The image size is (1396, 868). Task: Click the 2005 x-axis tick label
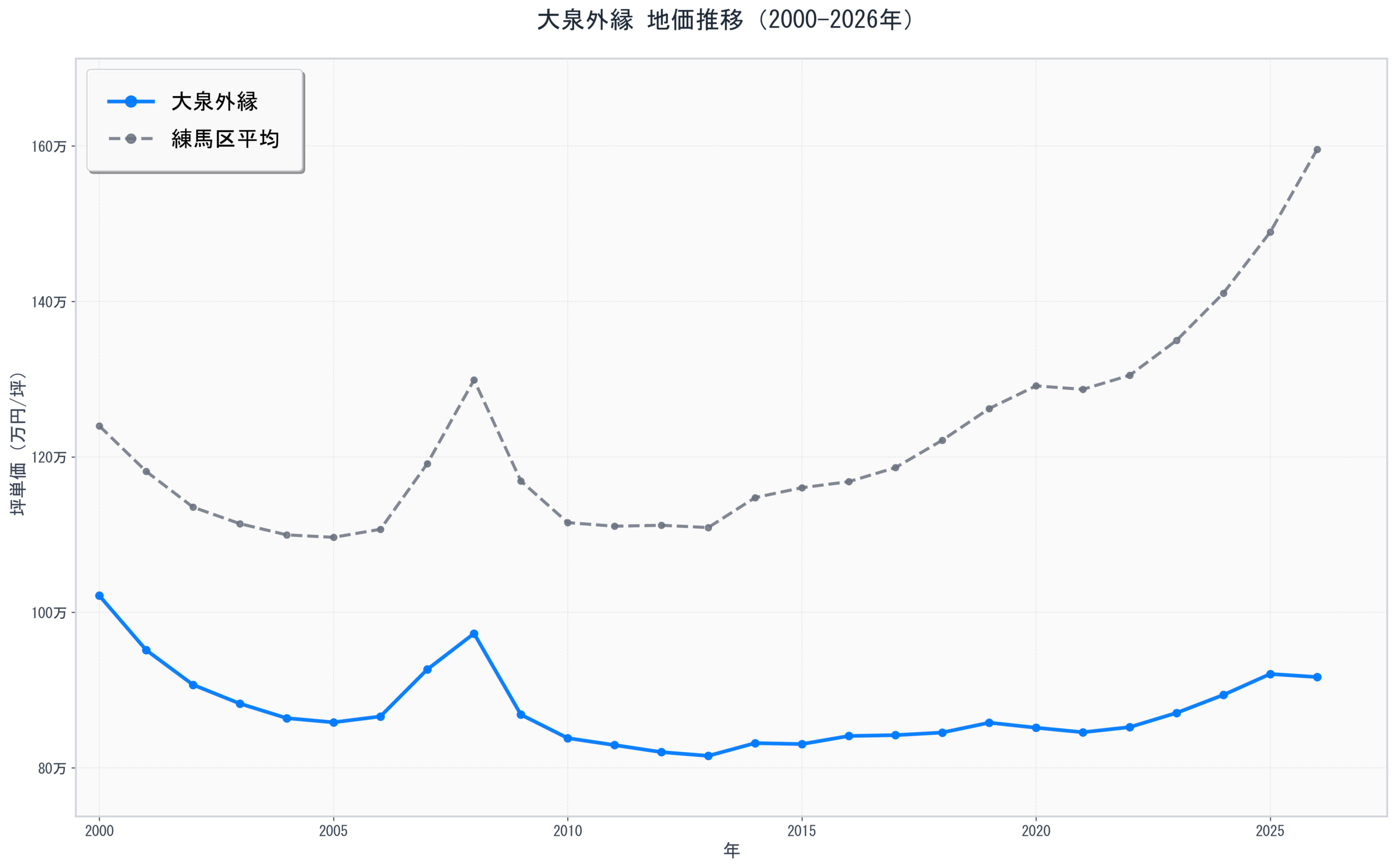[x=334, y=831]
